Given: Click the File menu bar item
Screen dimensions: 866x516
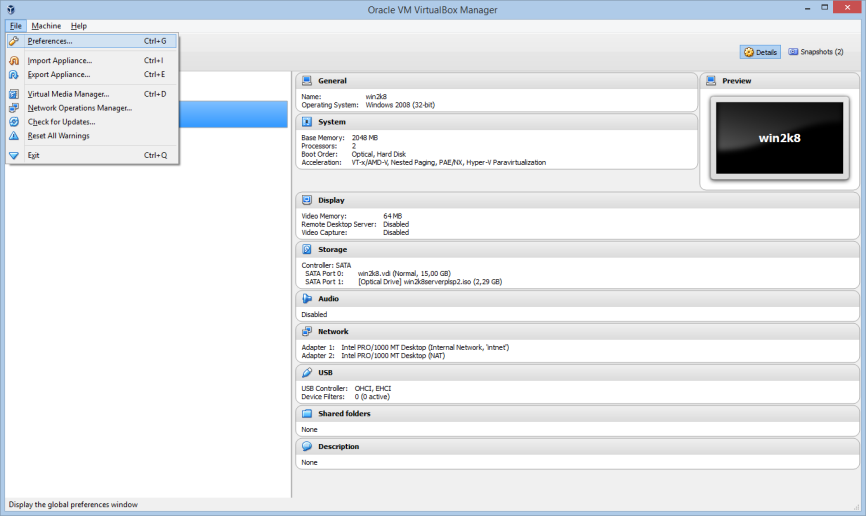Looking at the screenshot, I should coord(15,25).
